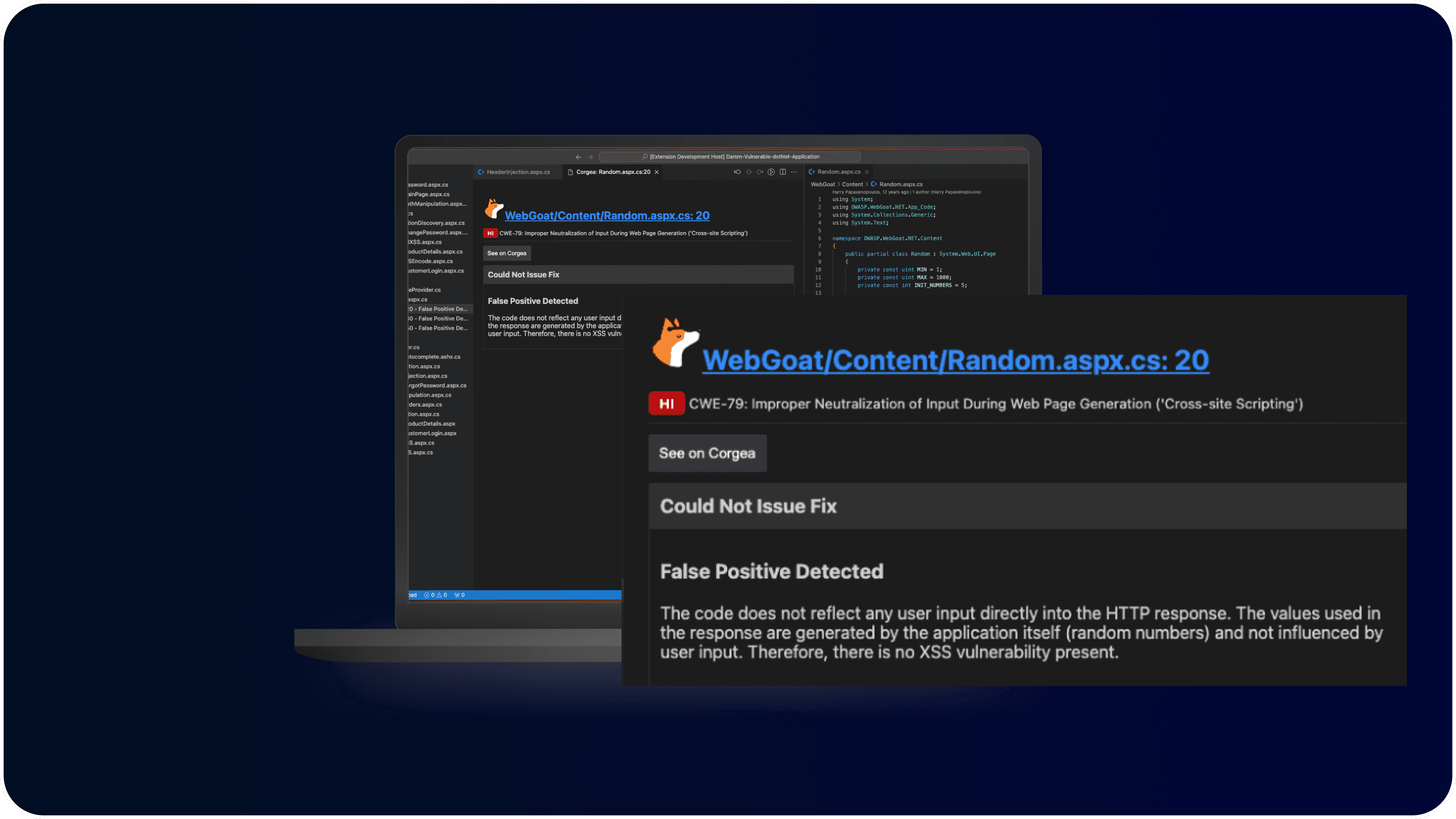Image resolution: width=1456 pixels, height=819 pixels.
Task: Open ProductDetails.aspx.cs in file explorer
Action: 436,252
